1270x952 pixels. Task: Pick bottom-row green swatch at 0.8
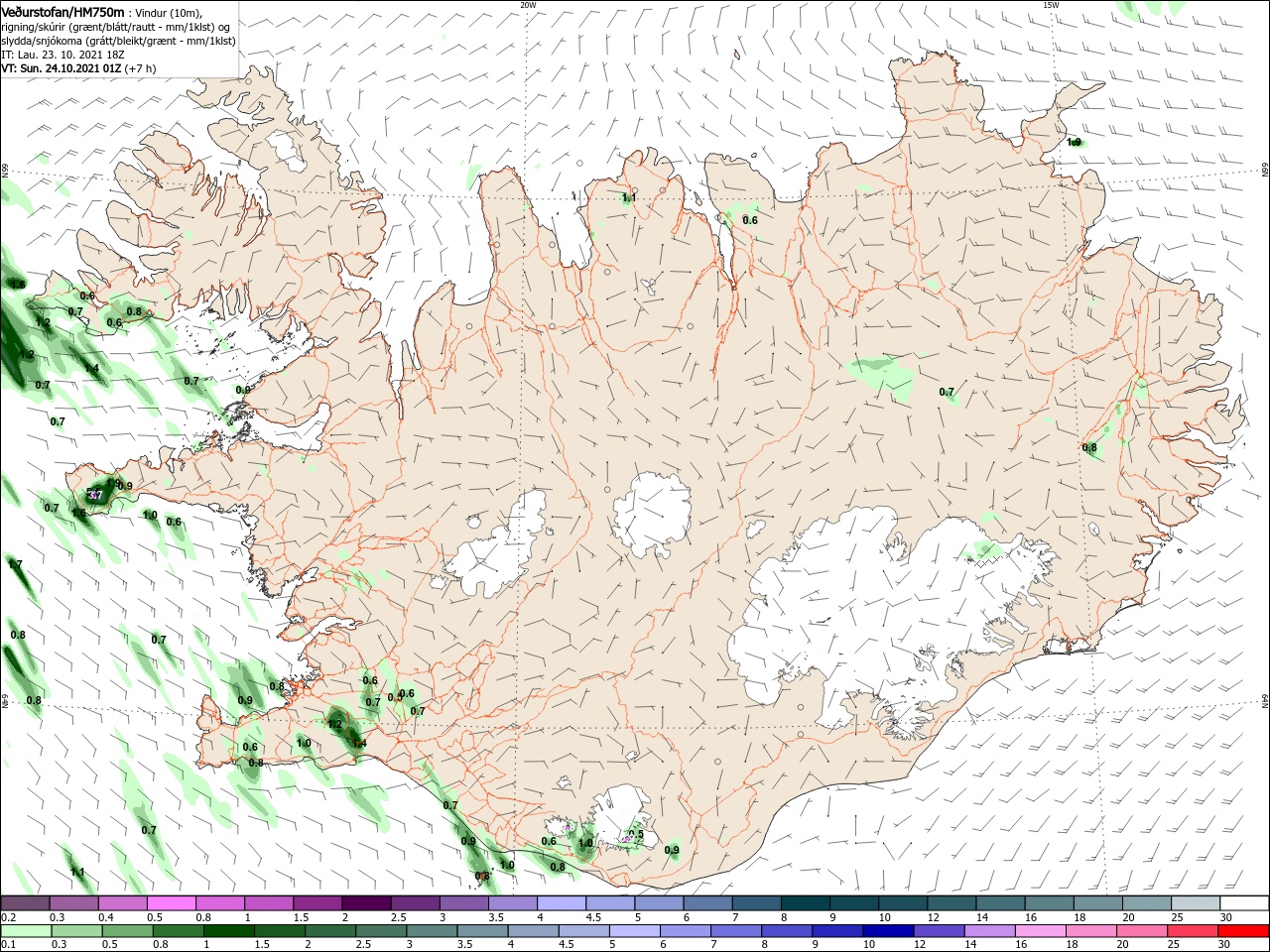pyautogui.click(x=178, y=931)
